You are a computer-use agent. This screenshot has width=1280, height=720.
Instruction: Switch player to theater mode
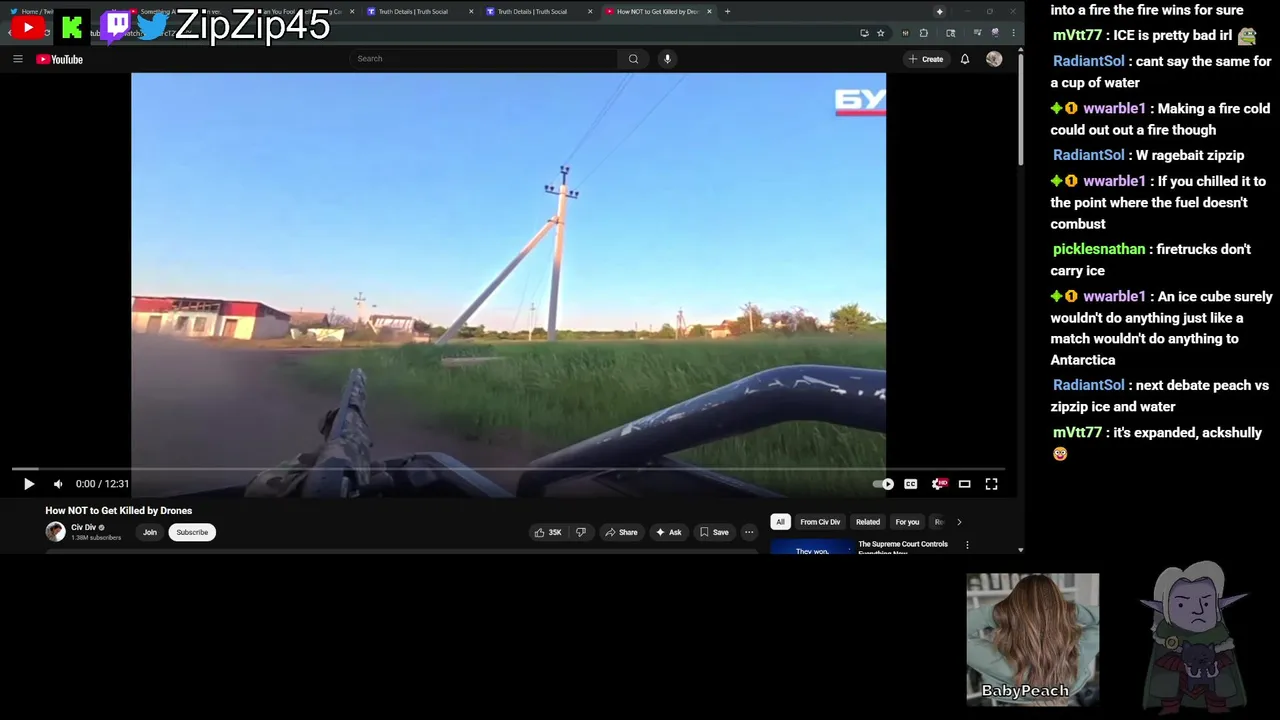965,484
